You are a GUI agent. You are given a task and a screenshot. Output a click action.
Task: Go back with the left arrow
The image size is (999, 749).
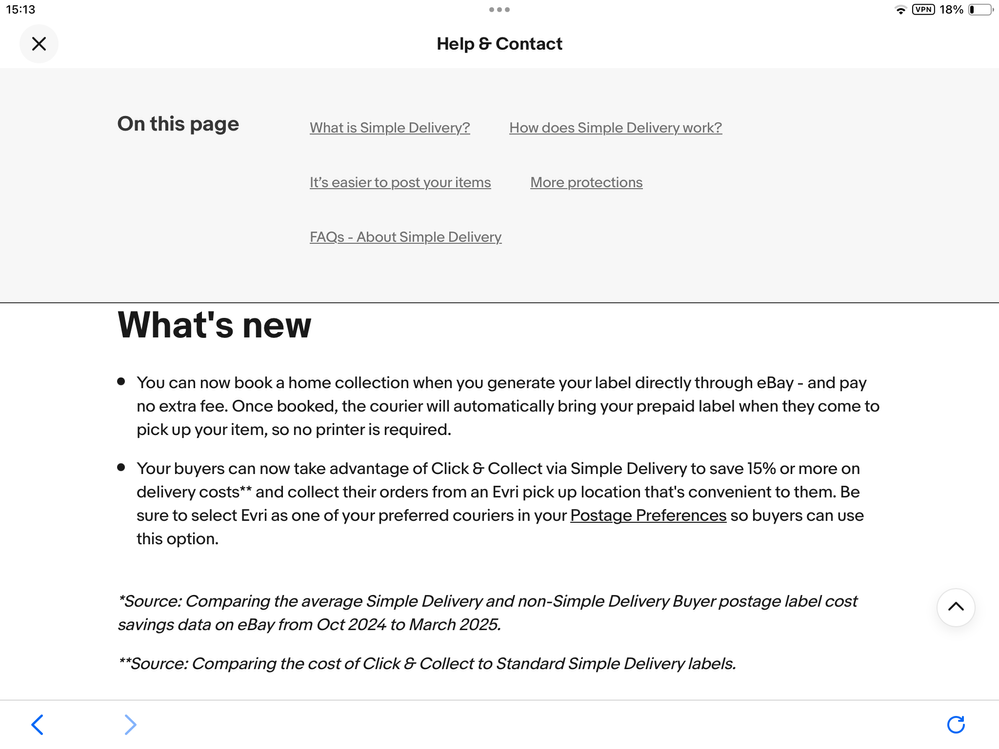pyautogui.click(x=37, y=724)
